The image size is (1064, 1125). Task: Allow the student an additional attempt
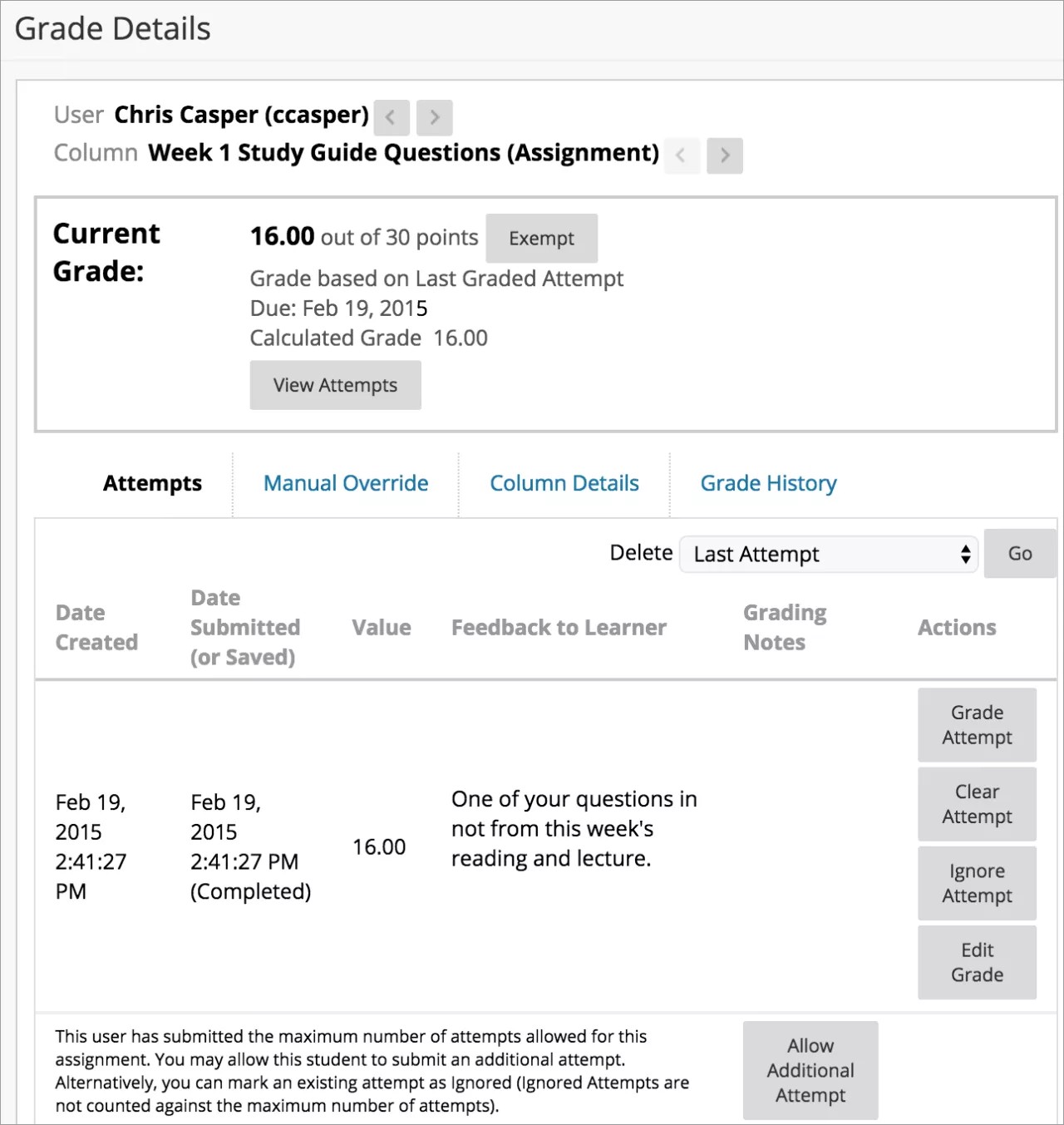810,1071
